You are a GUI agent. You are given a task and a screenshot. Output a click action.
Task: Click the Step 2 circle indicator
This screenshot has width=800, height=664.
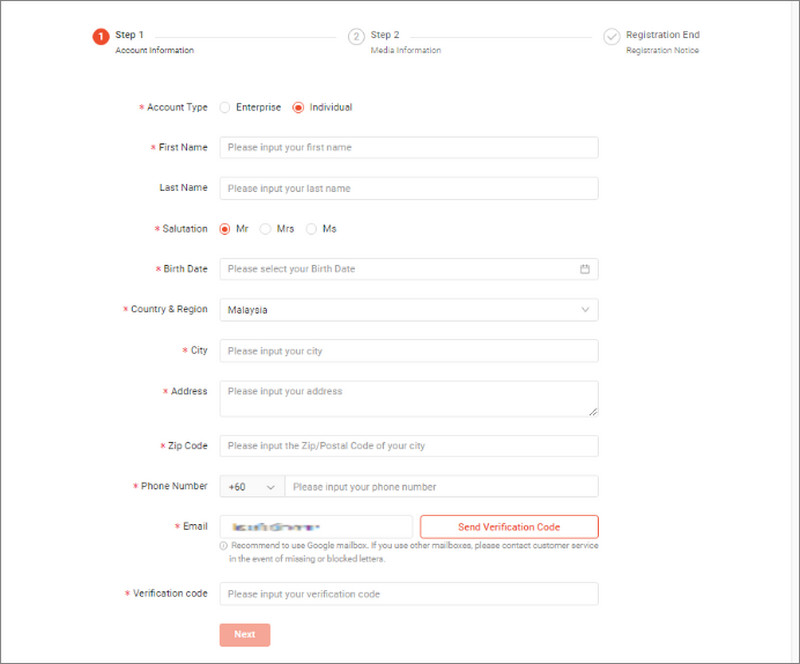[x=356, y=36]
